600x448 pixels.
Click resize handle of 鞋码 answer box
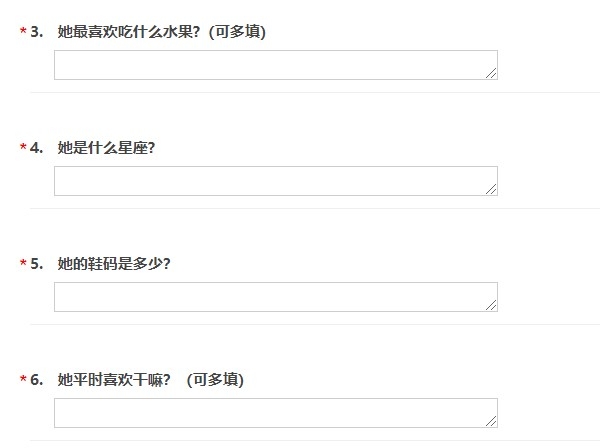coord(491,305)
